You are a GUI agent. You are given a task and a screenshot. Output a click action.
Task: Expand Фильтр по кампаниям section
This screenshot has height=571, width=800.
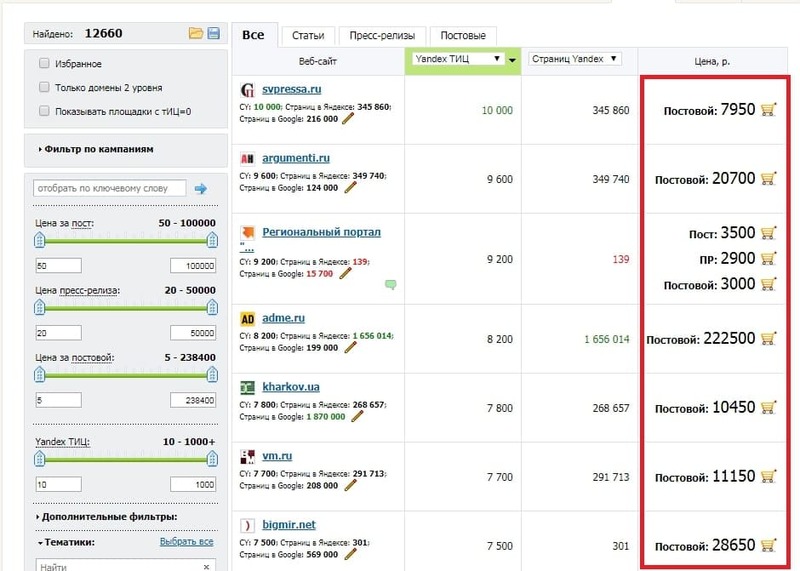pos(97,149)
